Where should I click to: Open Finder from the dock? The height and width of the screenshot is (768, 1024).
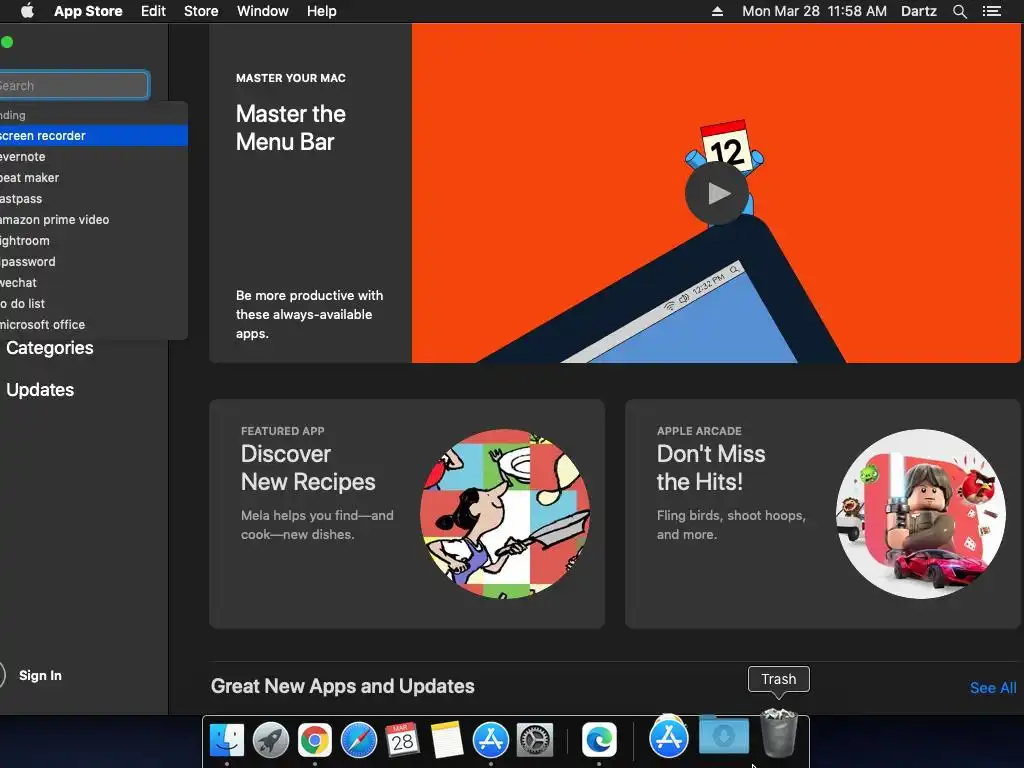click(227, 740)
